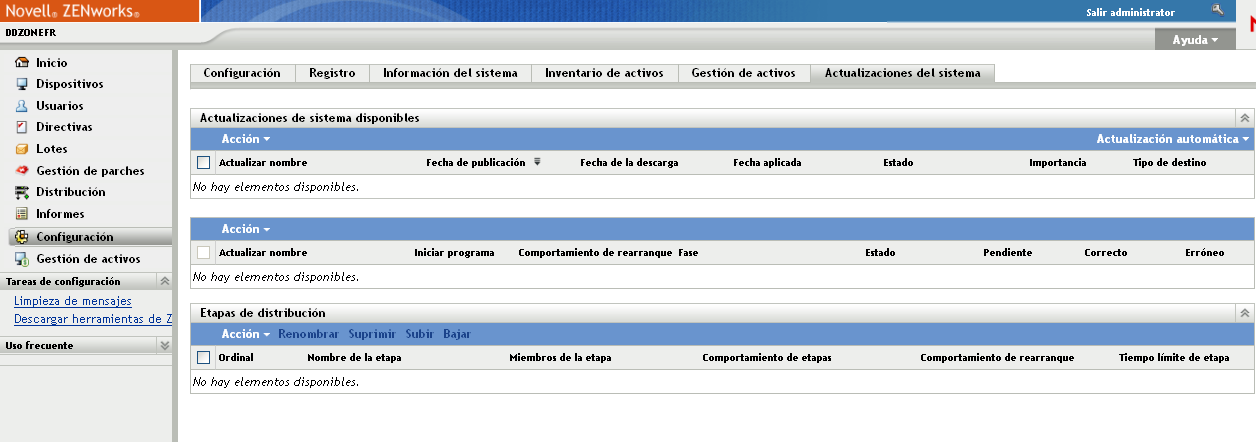Check select-all box in available updates table

pos(204,162)
